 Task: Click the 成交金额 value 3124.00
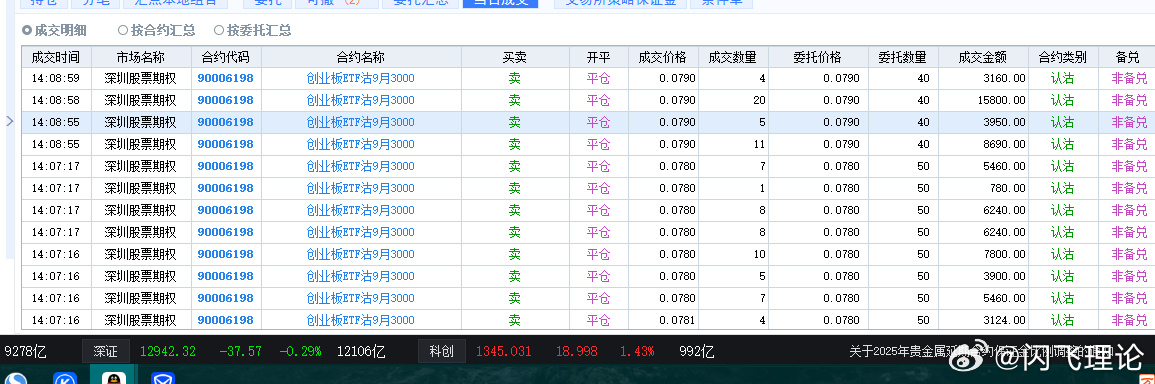coord(1004,321)
